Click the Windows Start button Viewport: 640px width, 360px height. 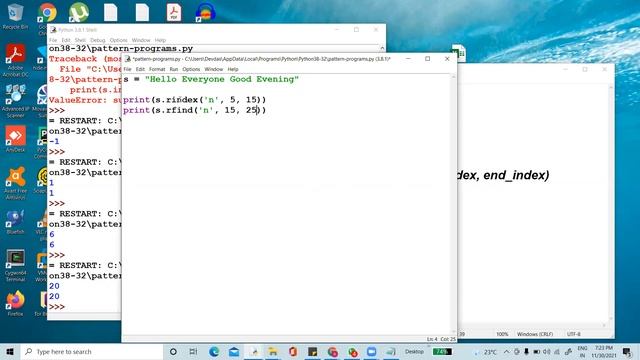[x=10, y=351]
